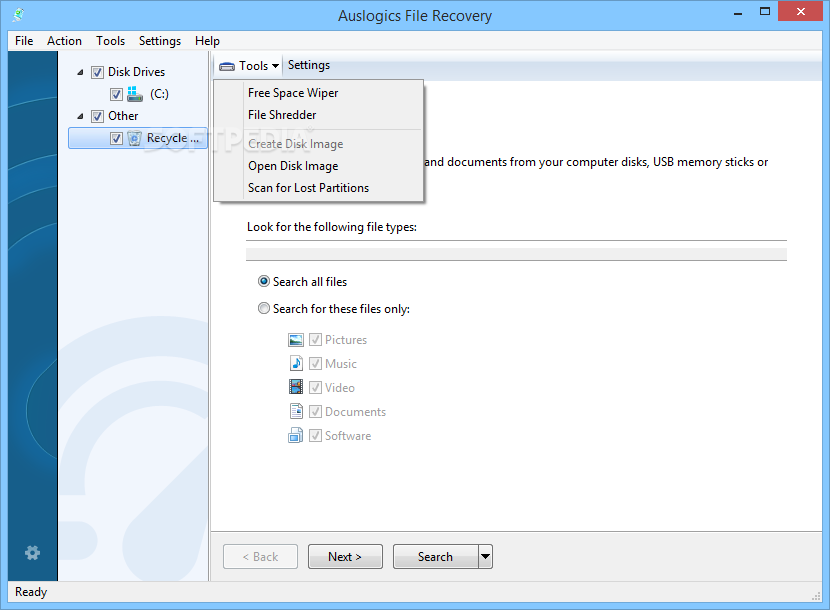Uncheck the (C:) drive checkbox

116,94
